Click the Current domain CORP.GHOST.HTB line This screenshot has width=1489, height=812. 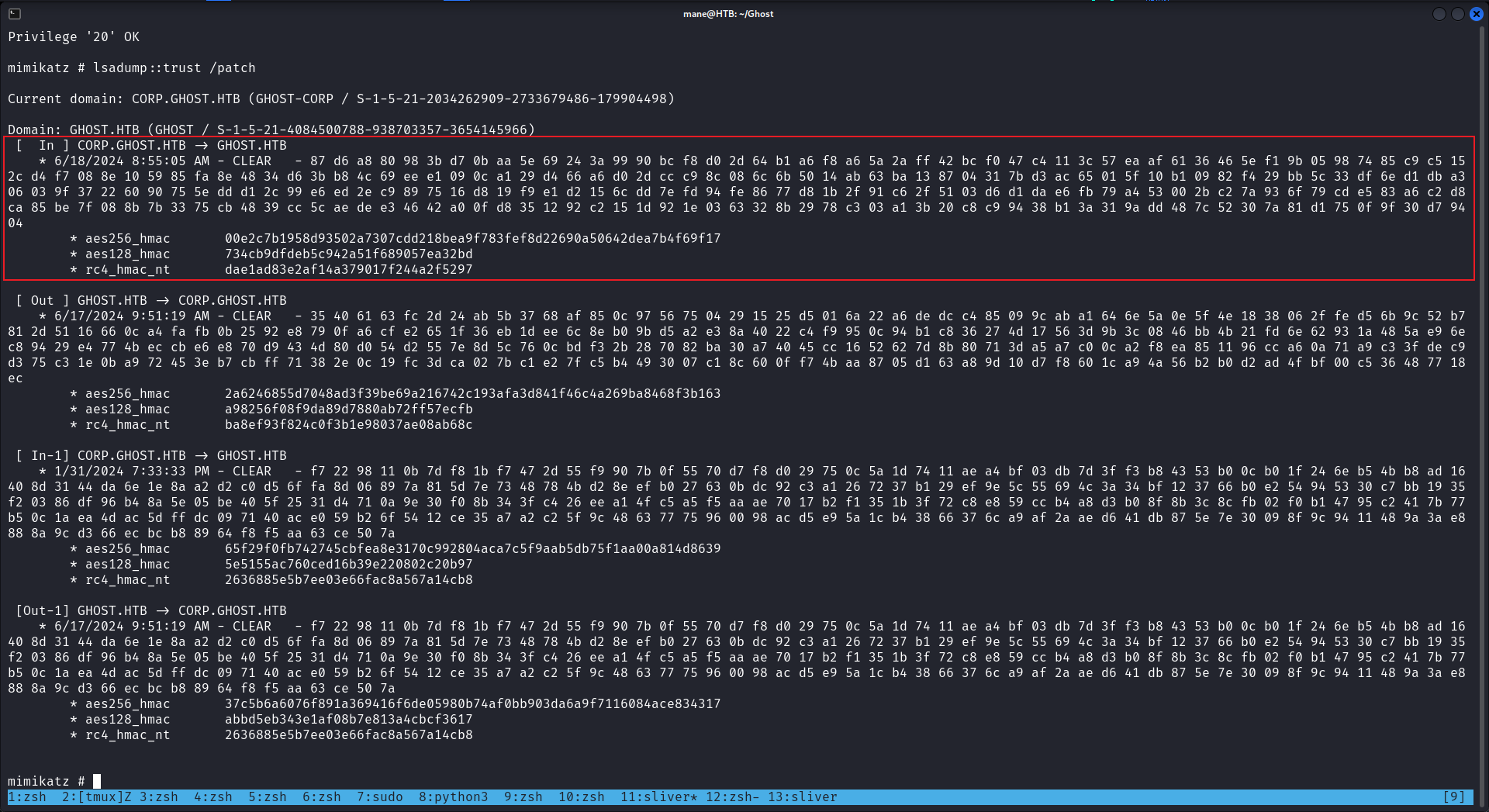coord(341,98)
